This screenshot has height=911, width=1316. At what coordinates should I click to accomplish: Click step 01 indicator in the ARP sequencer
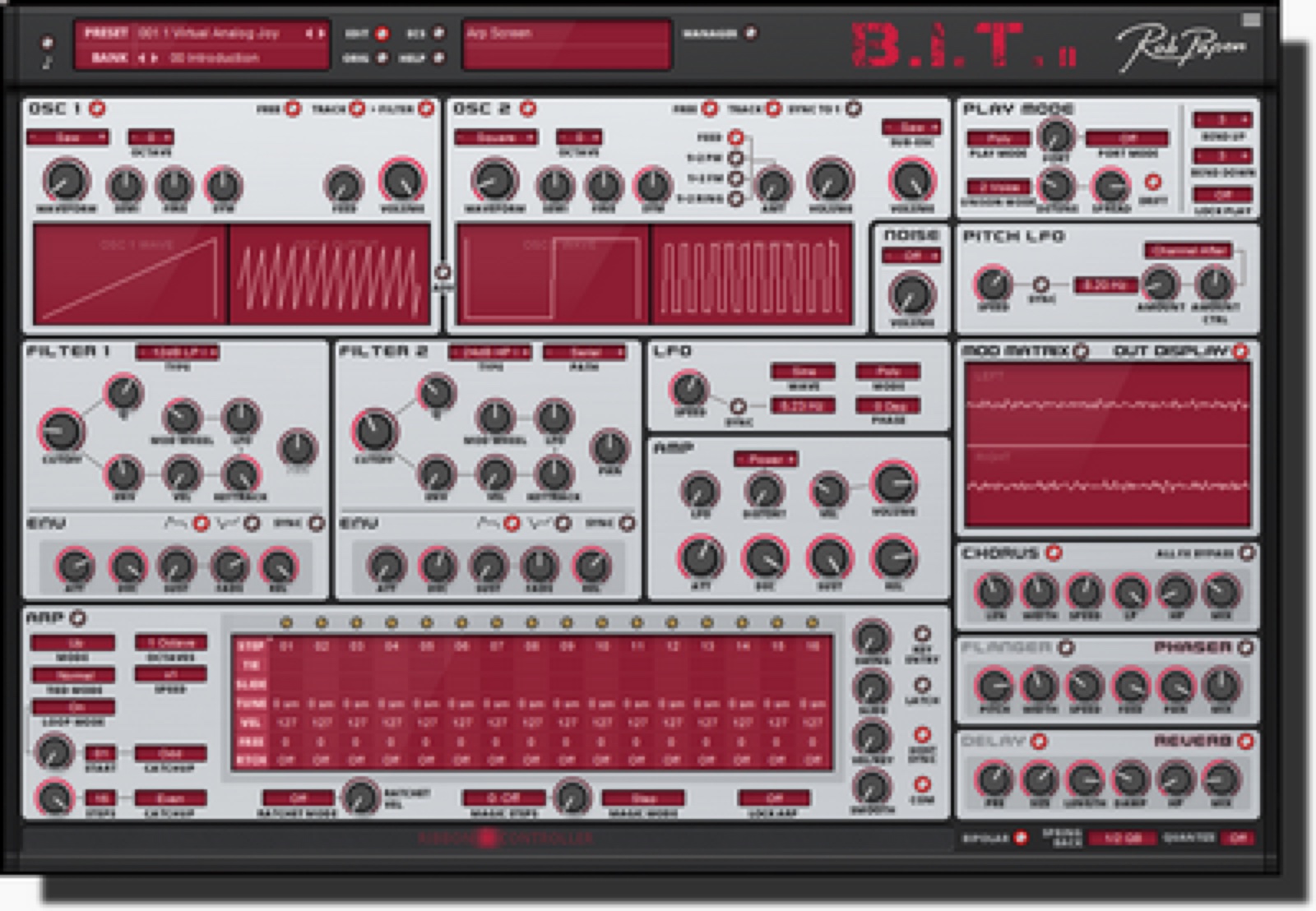[x=286, y=623]
